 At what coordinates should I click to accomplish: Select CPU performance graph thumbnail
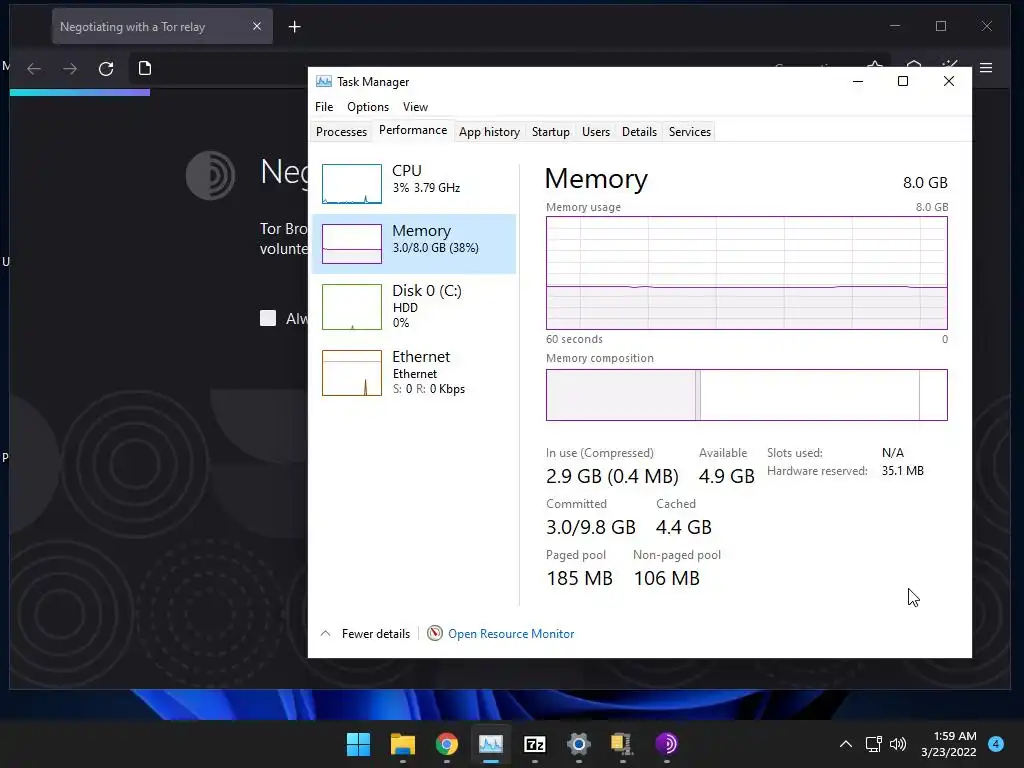pyautogui.click(x=351, y=184)
